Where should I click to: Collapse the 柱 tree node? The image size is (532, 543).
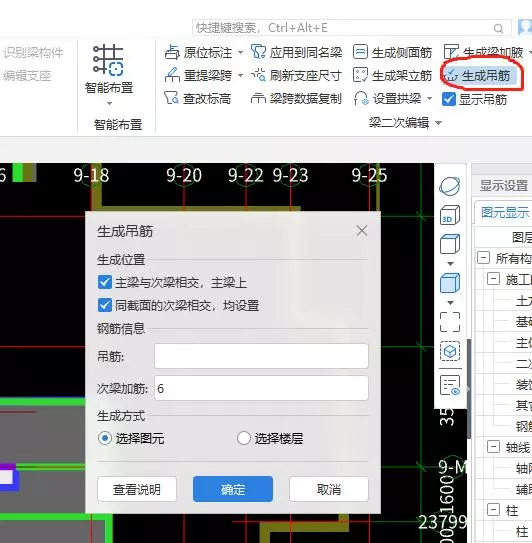click(493, 510)
